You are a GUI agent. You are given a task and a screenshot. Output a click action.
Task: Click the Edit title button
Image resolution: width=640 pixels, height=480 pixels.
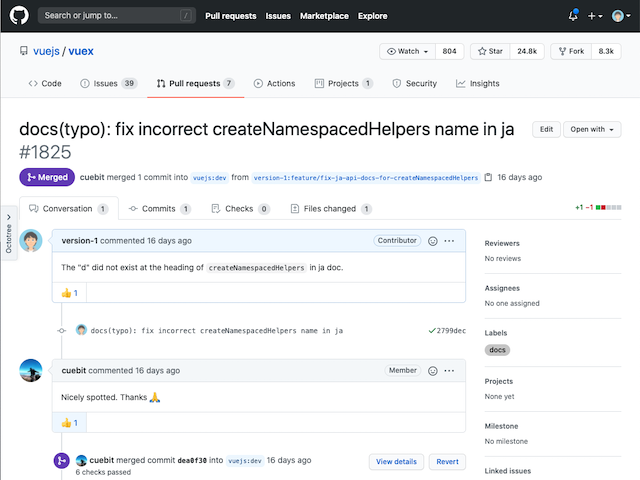tap(546, 129)
